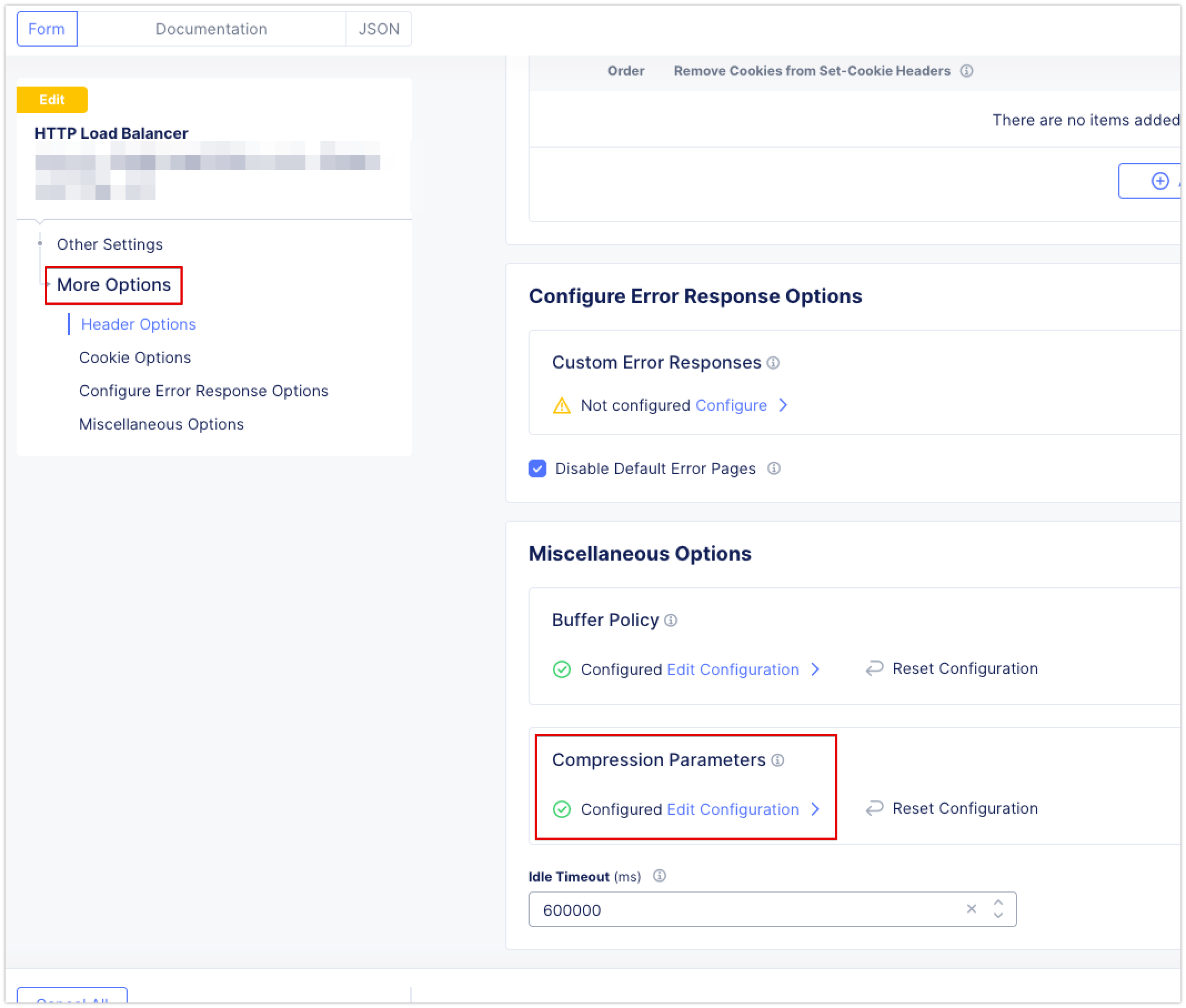The image size is (1186, 1008).
Task: Click Remove Cookies from Set-Cookie Headers header
Action: 812,71
